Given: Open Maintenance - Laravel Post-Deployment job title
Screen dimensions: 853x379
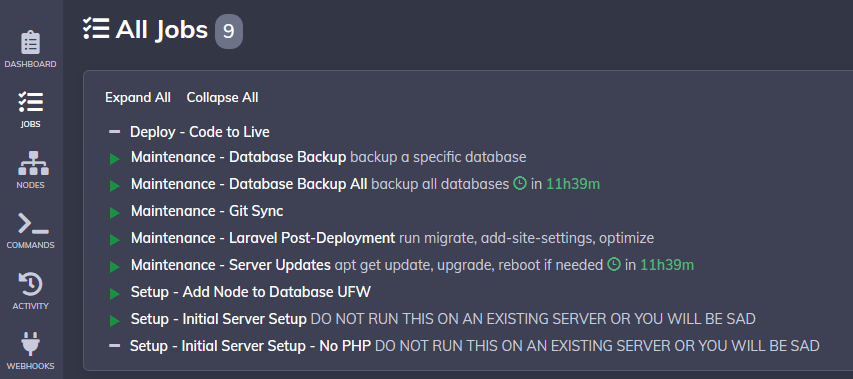Looking at the screenshot, I should (x=263, y=238).
